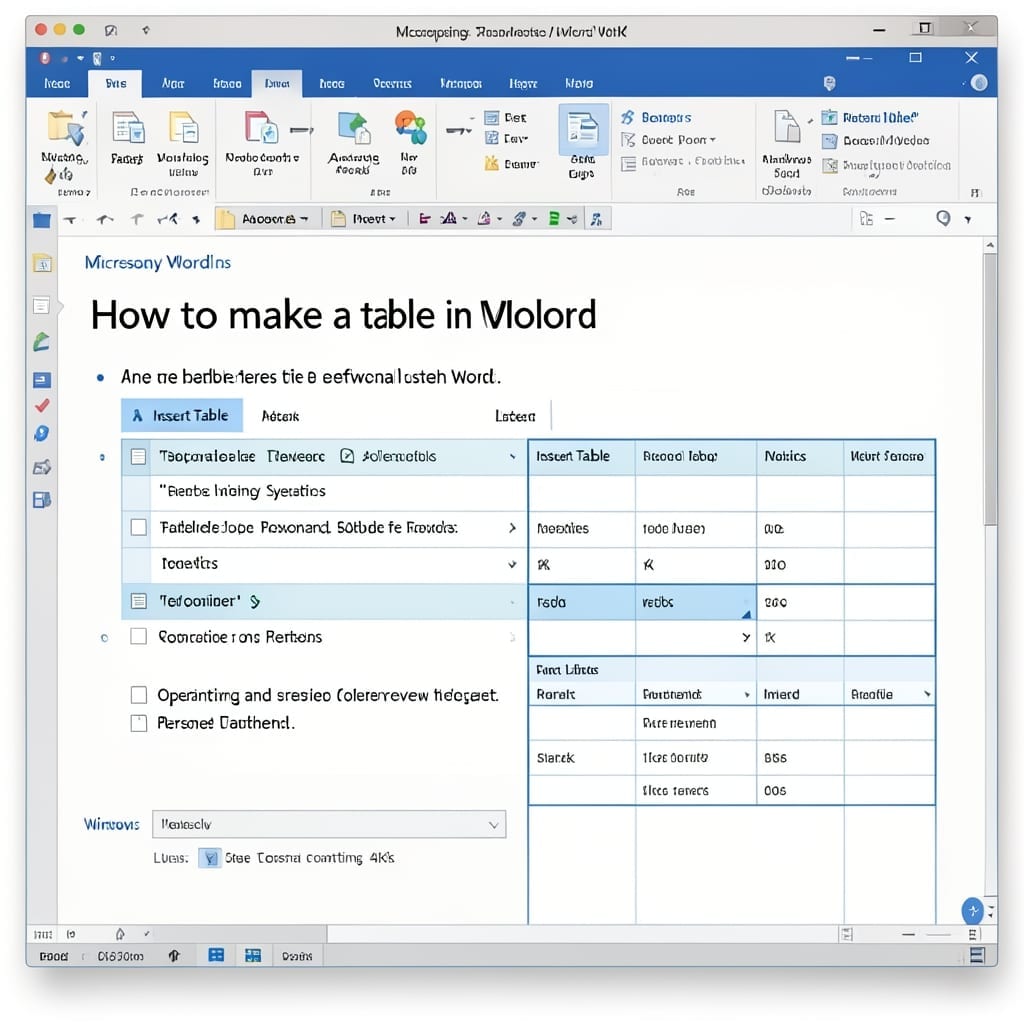
Task: Select the highlighted 'vetibs' table cell
Action: pyautogui.click(x=696, y=602)
